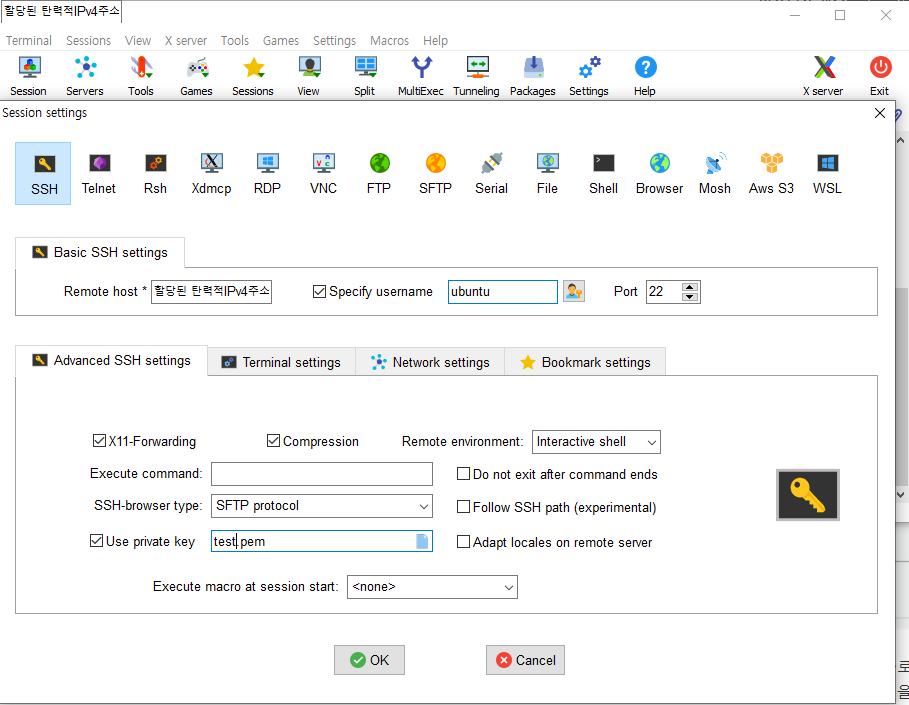Click the Execute command input field
909x705 pixels.
pos(322,474)
